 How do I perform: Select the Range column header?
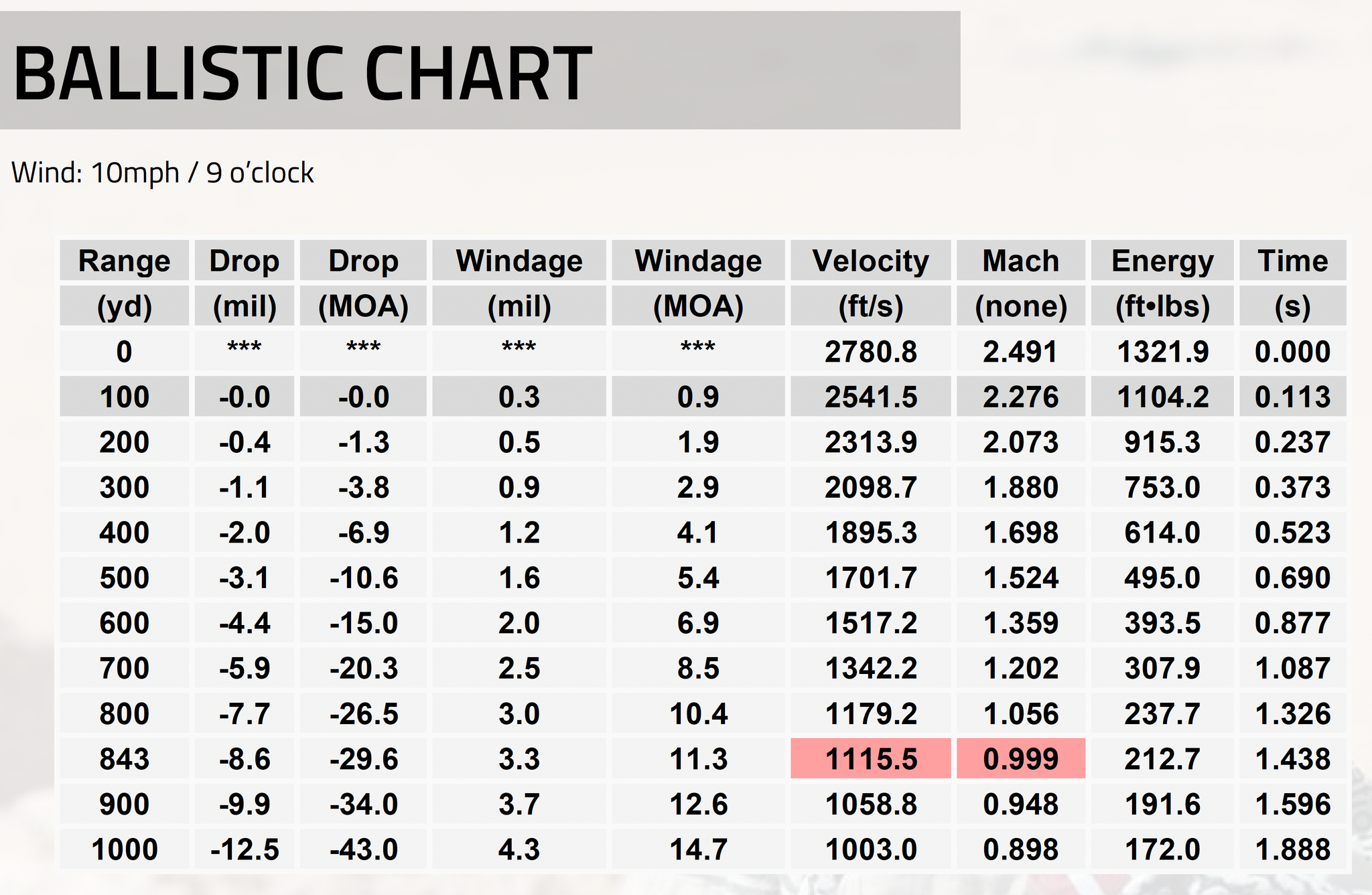[124, 261]
